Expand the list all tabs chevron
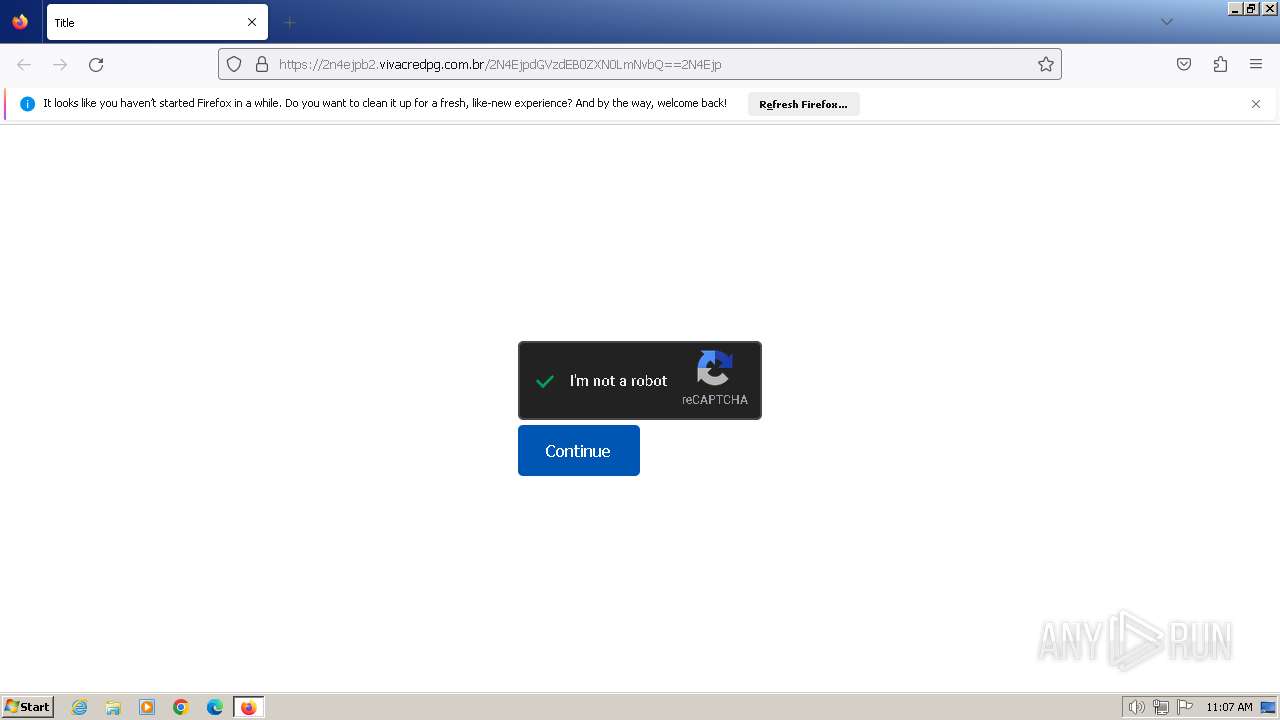 (x=1166, y=22)
